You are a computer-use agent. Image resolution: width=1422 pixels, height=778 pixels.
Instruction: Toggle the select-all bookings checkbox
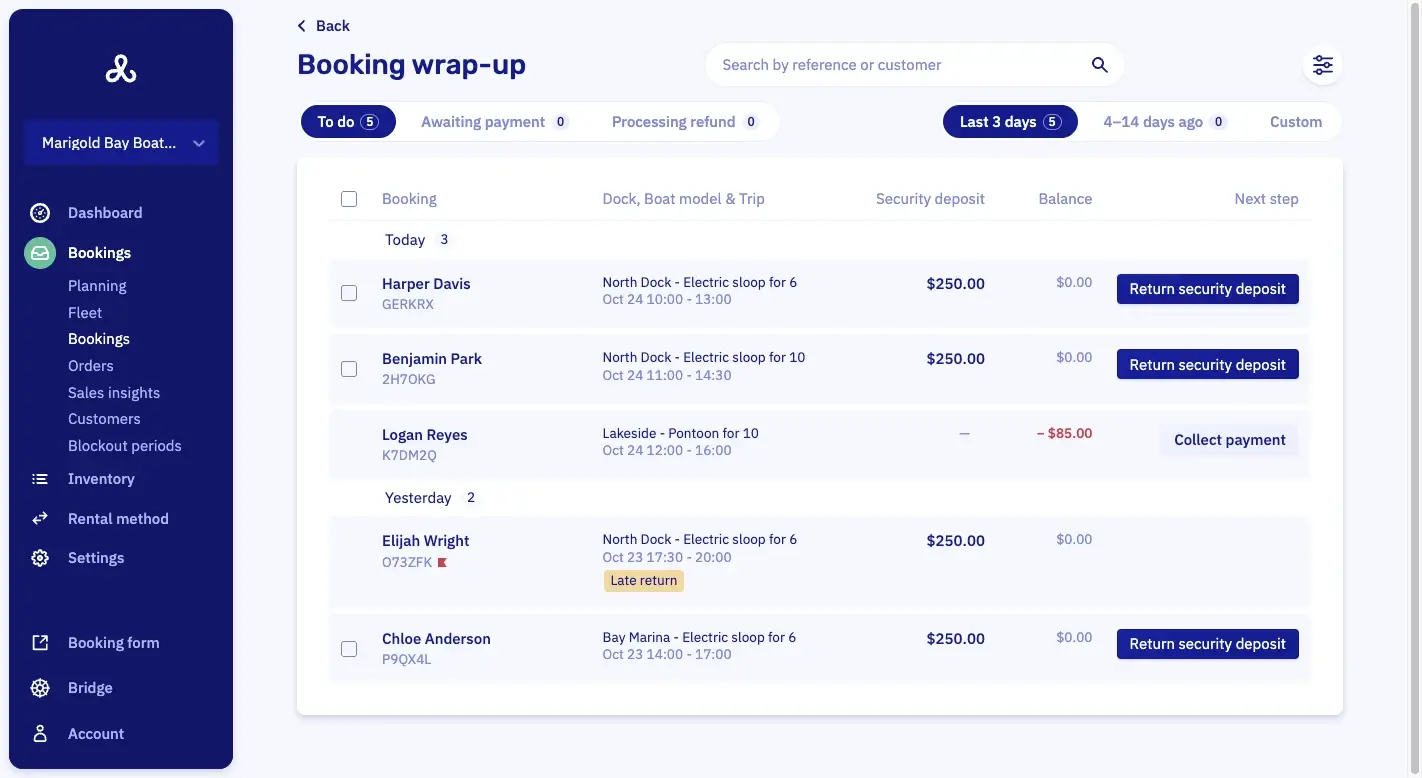click(x=349, y=199)
